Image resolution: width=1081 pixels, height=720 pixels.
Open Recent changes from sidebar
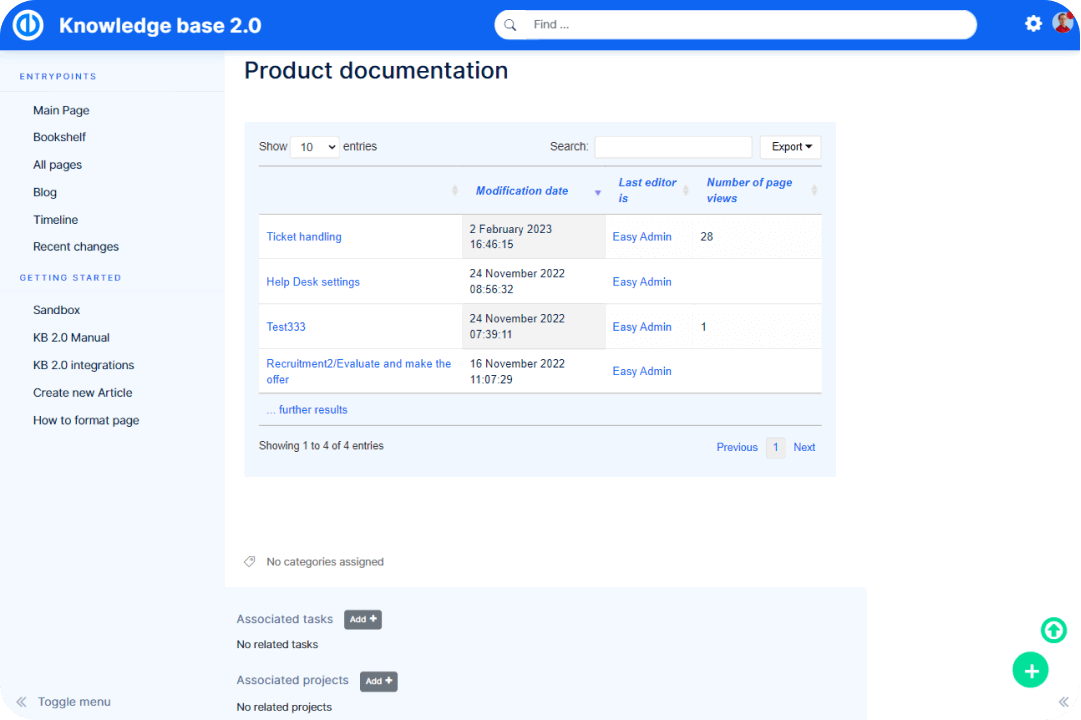(x=75, y=247)
